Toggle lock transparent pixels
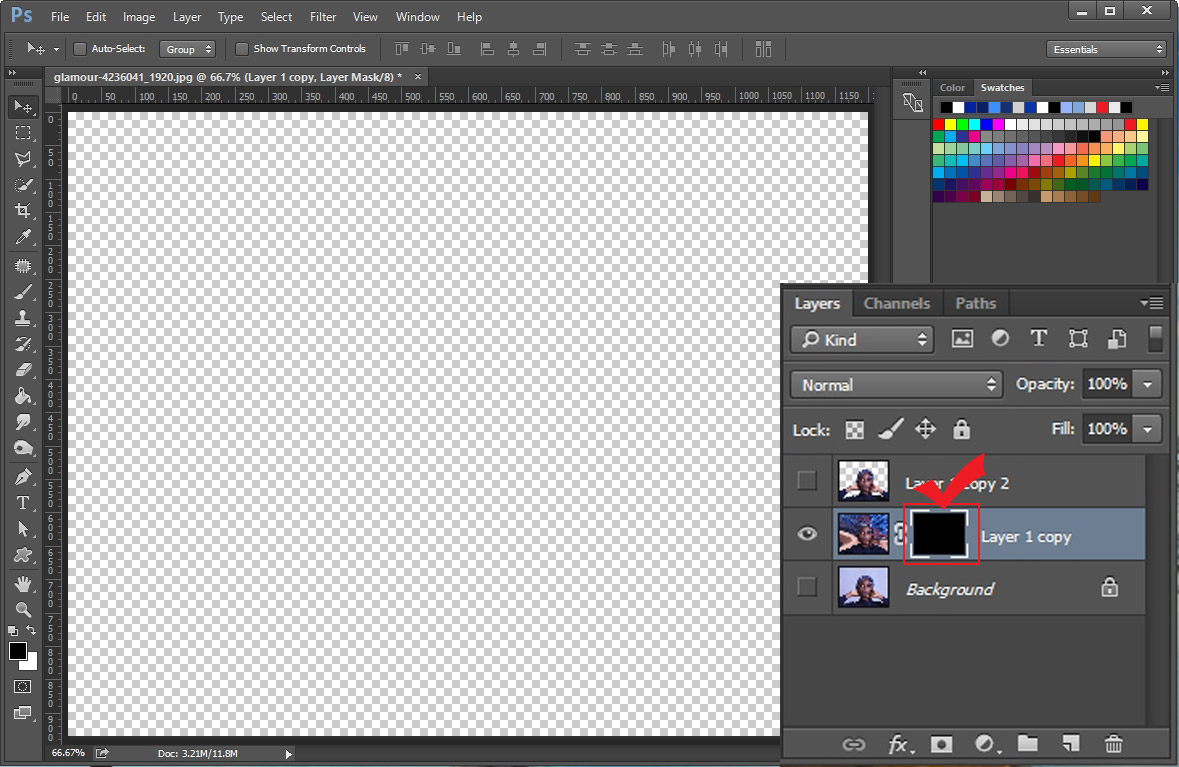The image size is (1179, 767). [854, 429]
